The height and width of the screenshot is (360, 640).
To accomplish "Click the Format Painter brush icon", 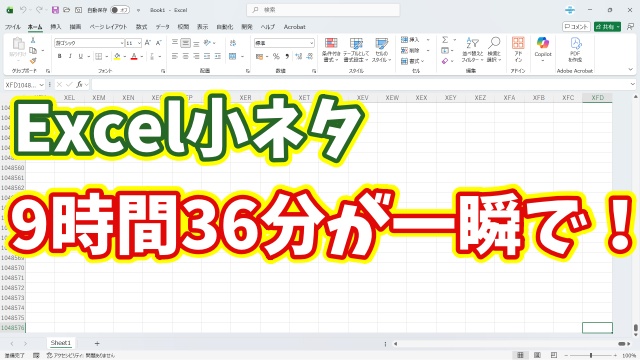I will click(33, 61).
